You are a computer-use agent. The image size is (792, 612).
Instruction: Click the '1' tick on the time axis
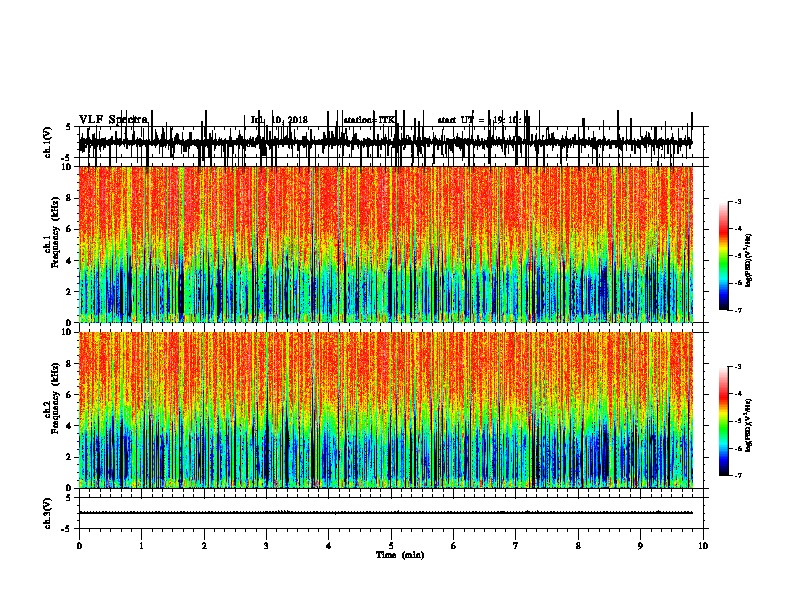click(x=141, y=546)
